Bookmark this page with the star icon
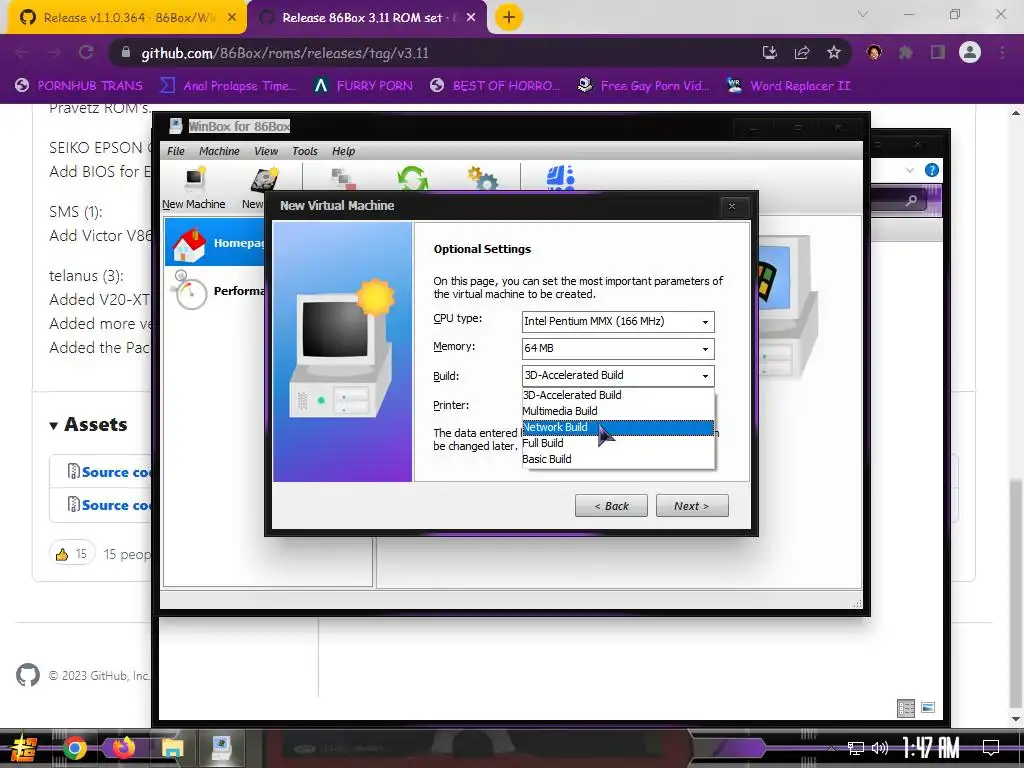This screenshot has height=768, width=1024. (834, 53)
